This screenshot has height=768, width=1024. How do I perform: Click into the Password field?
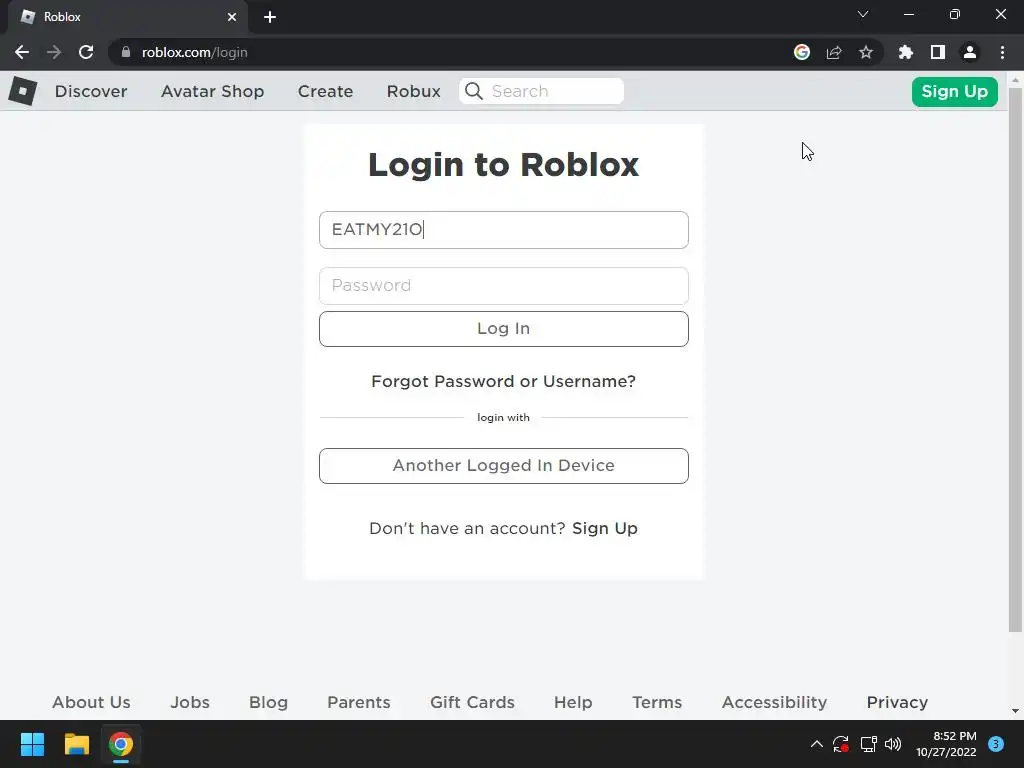pyautogui.click(x=504, y=285)
